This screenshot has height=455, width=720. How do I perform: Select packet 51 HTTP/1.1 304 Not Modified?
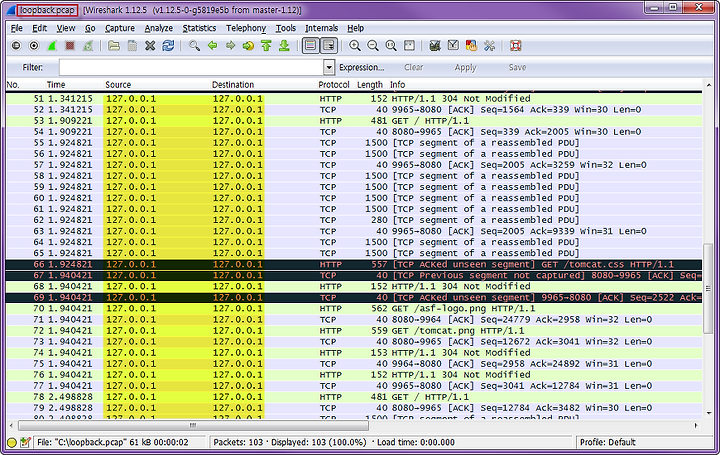[x=354, y=99]
